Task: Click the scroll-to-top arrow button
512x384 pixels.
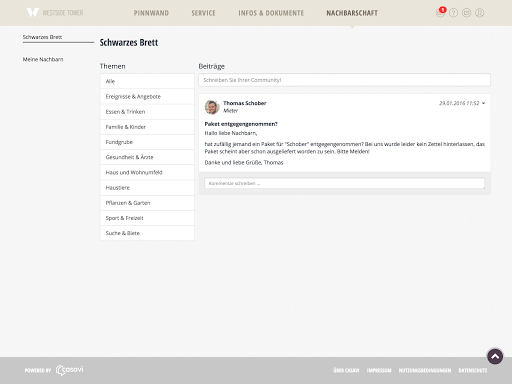Action: pos(495,356)
